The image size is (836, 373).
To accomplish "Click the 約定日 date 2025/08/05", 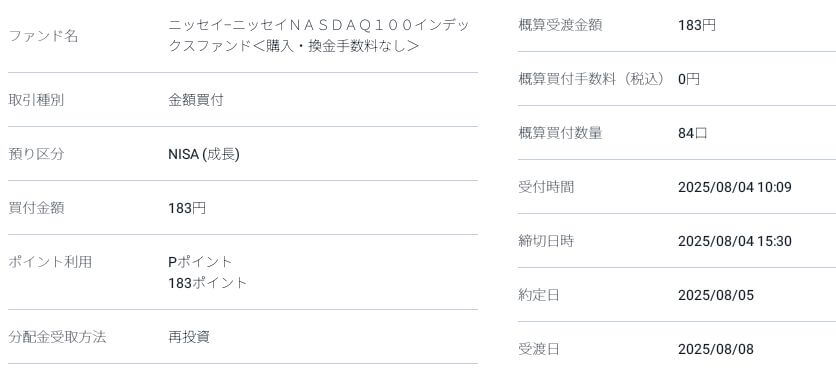I will pyautogui.click(x=716, y=295).
